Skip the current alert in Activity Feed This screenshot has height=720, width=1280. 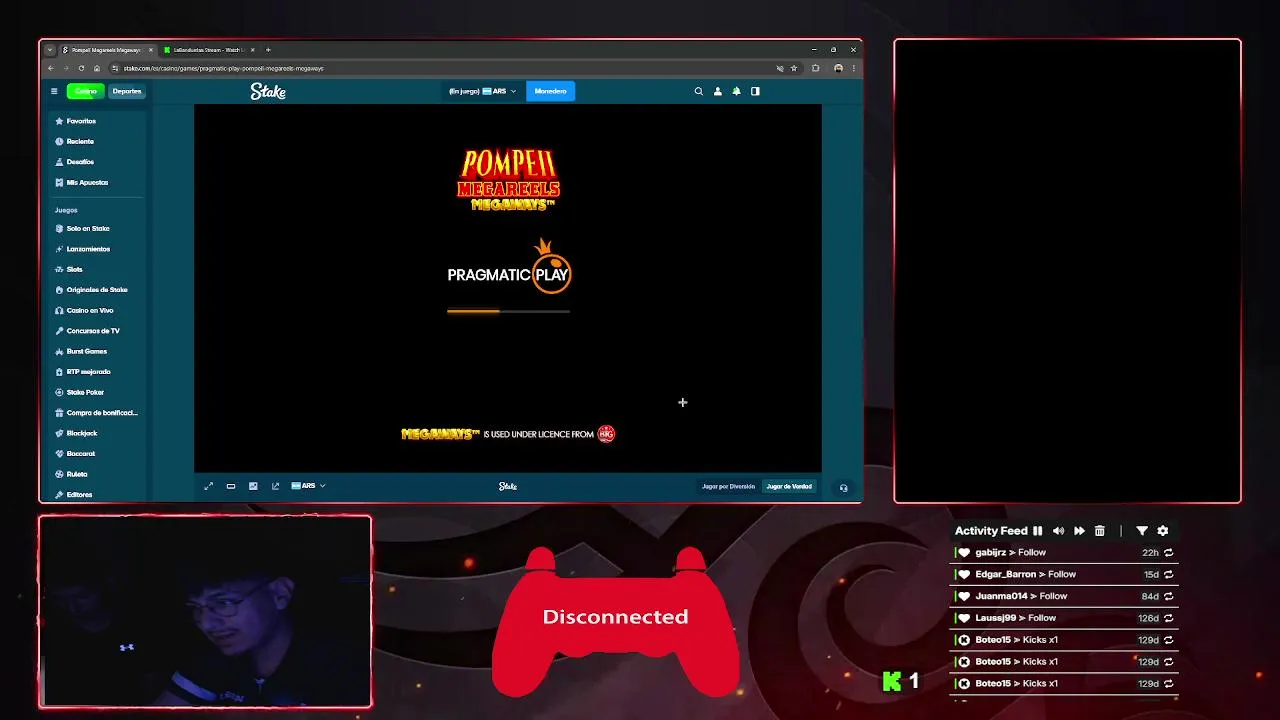click(1079, 531)
